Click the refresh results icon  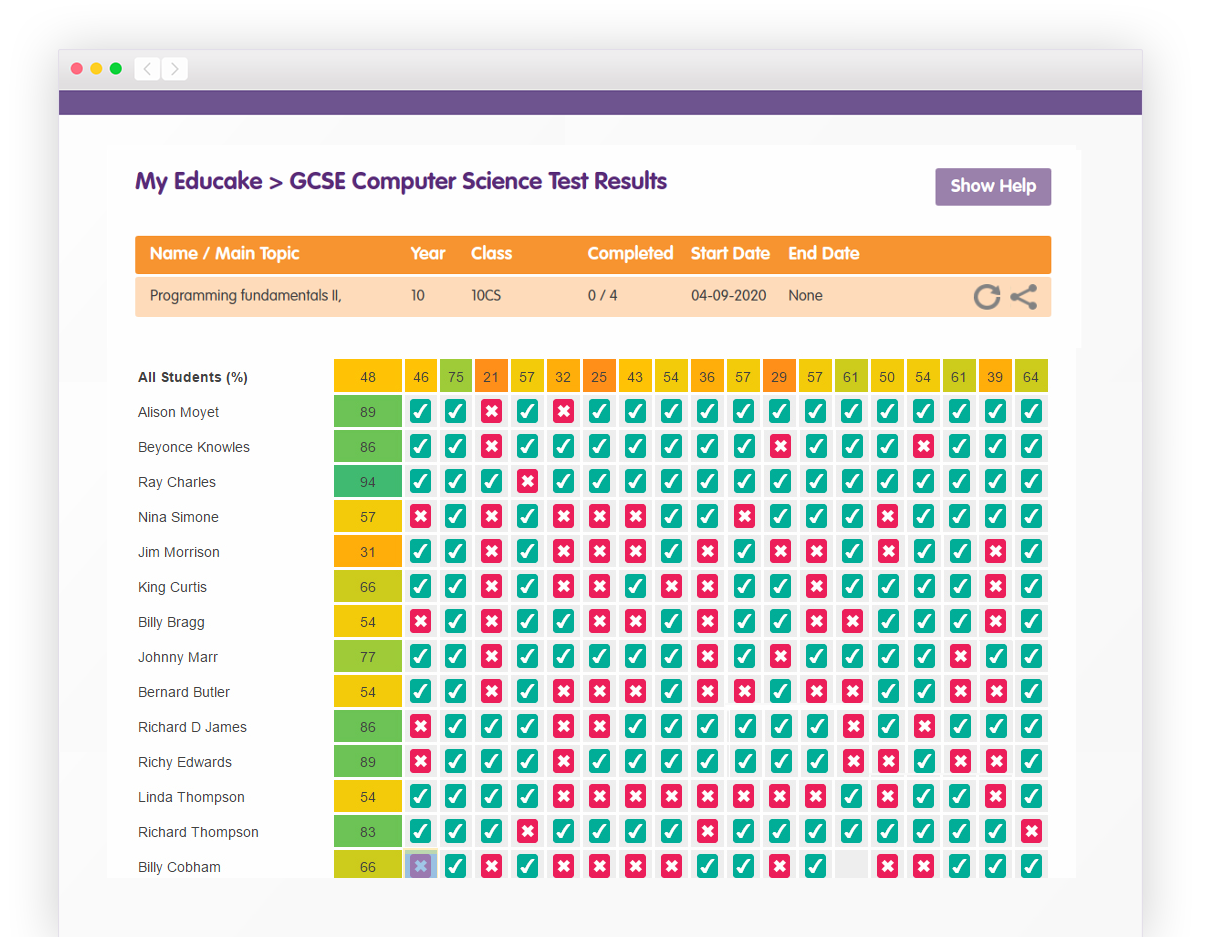987,296
